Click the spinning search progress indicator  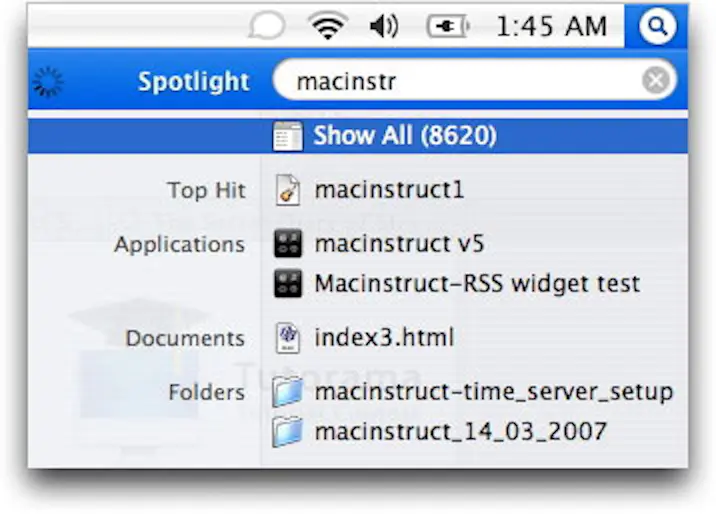[48, 82]
